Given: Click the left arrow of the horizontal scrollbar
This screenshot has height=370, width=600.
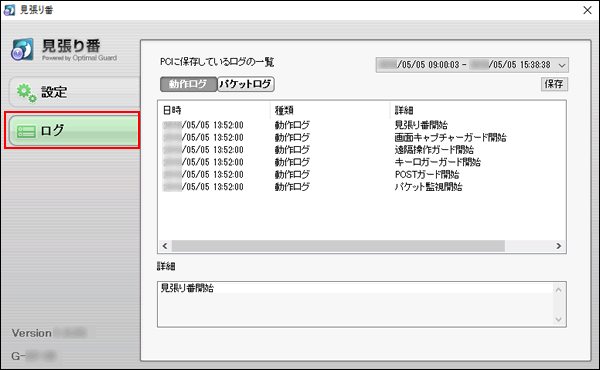Looking at the screenshot, I should point(165,246).
